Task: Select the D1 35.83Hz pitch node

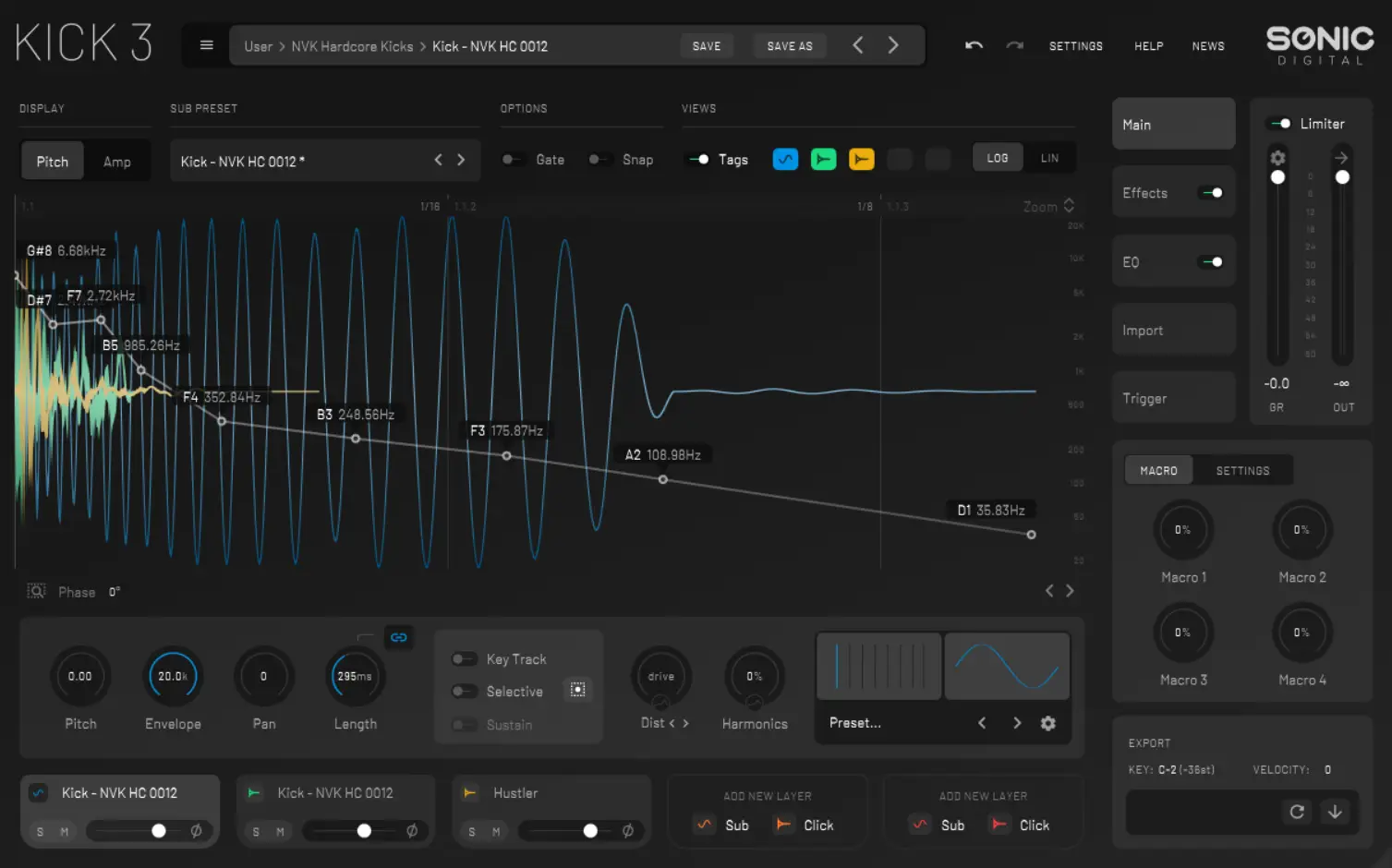Action: tap(1031, 535)
